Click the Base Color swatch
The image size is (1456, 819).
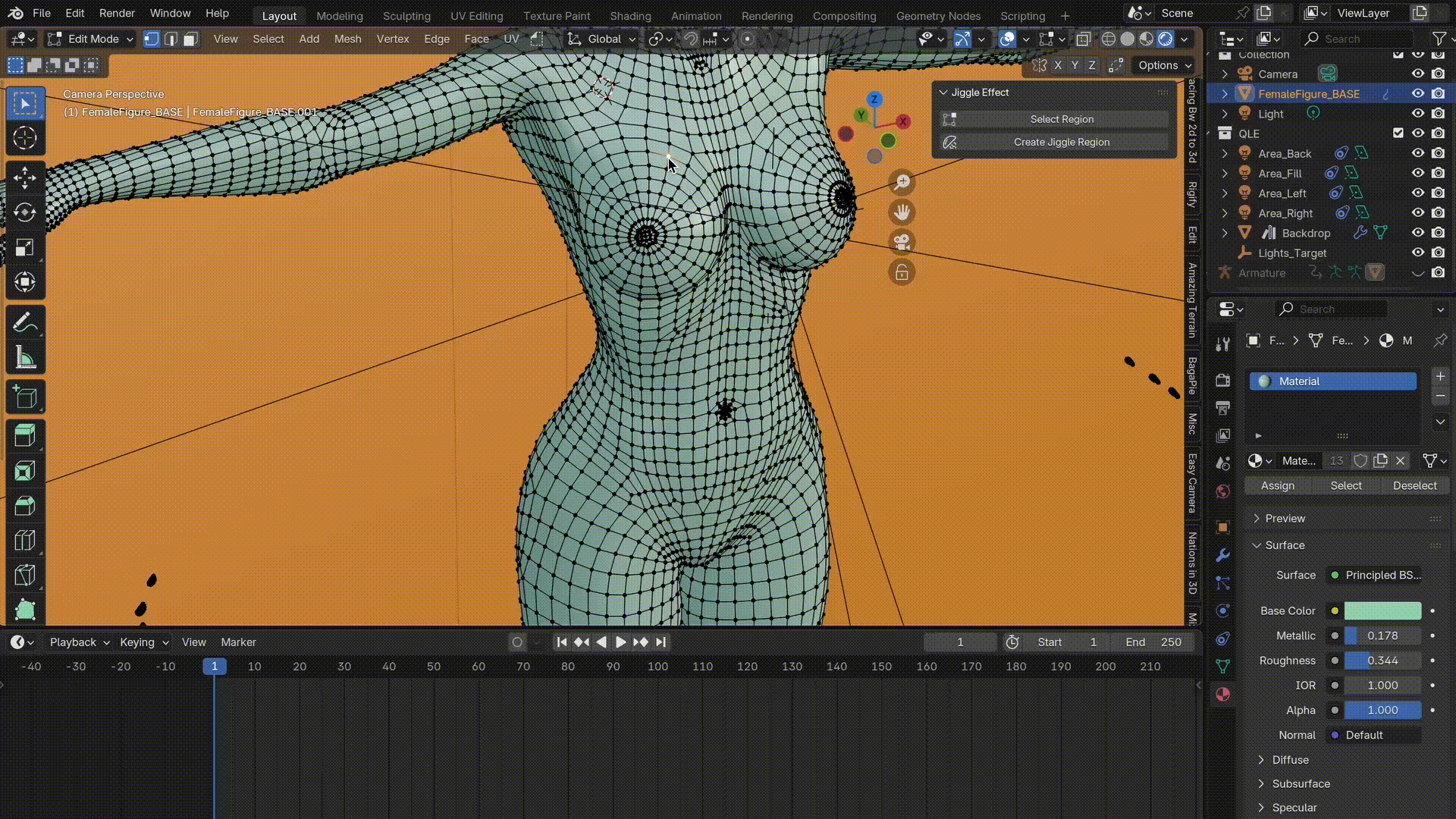coord(1382,610)
